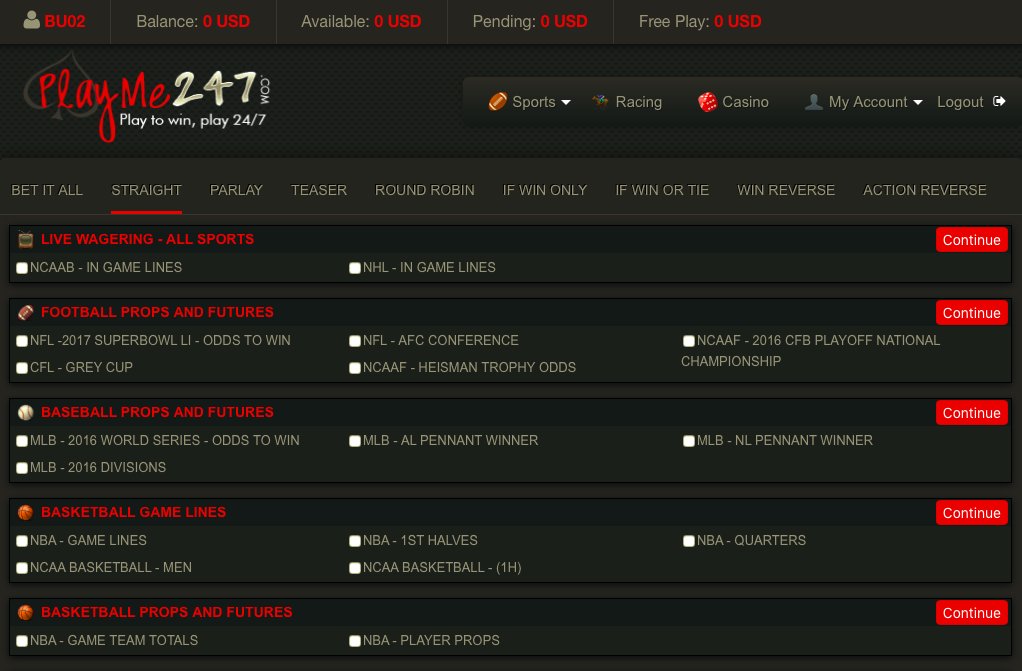Click the football icon next to Sports
The height and width of the screenshot is (671, 1022).
point(498,102)
